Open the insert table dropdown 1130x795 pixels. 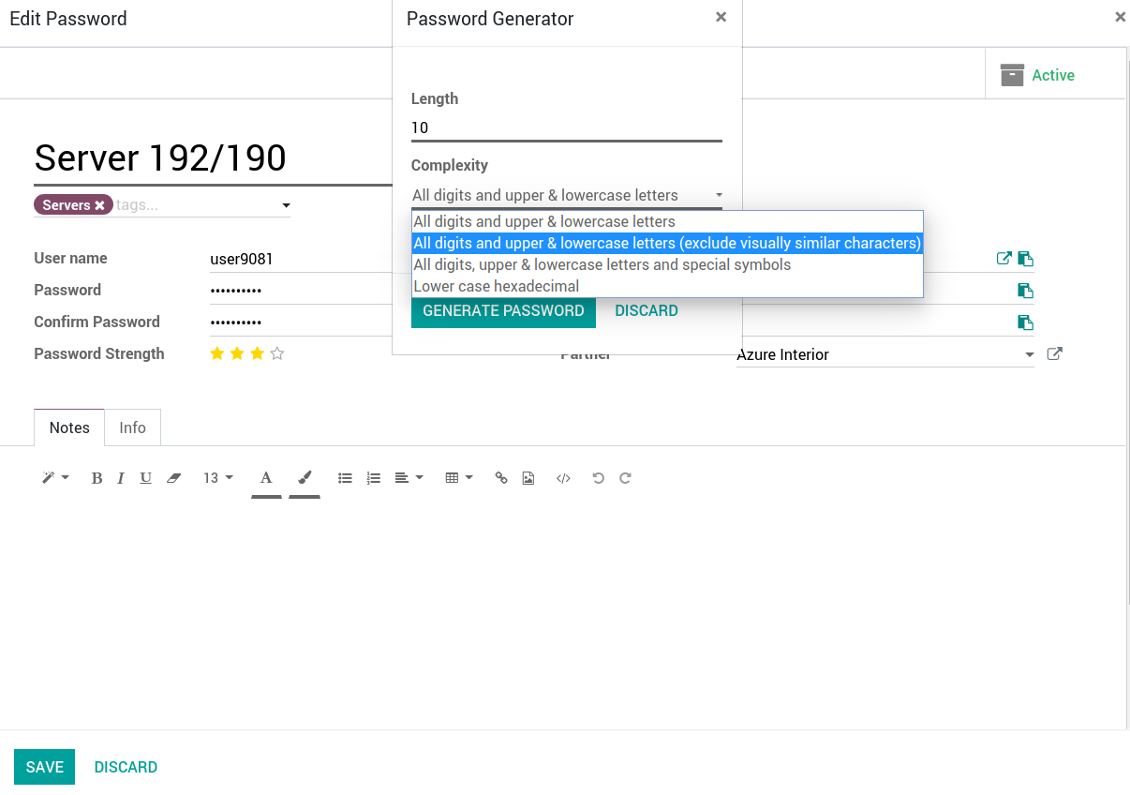459,478
